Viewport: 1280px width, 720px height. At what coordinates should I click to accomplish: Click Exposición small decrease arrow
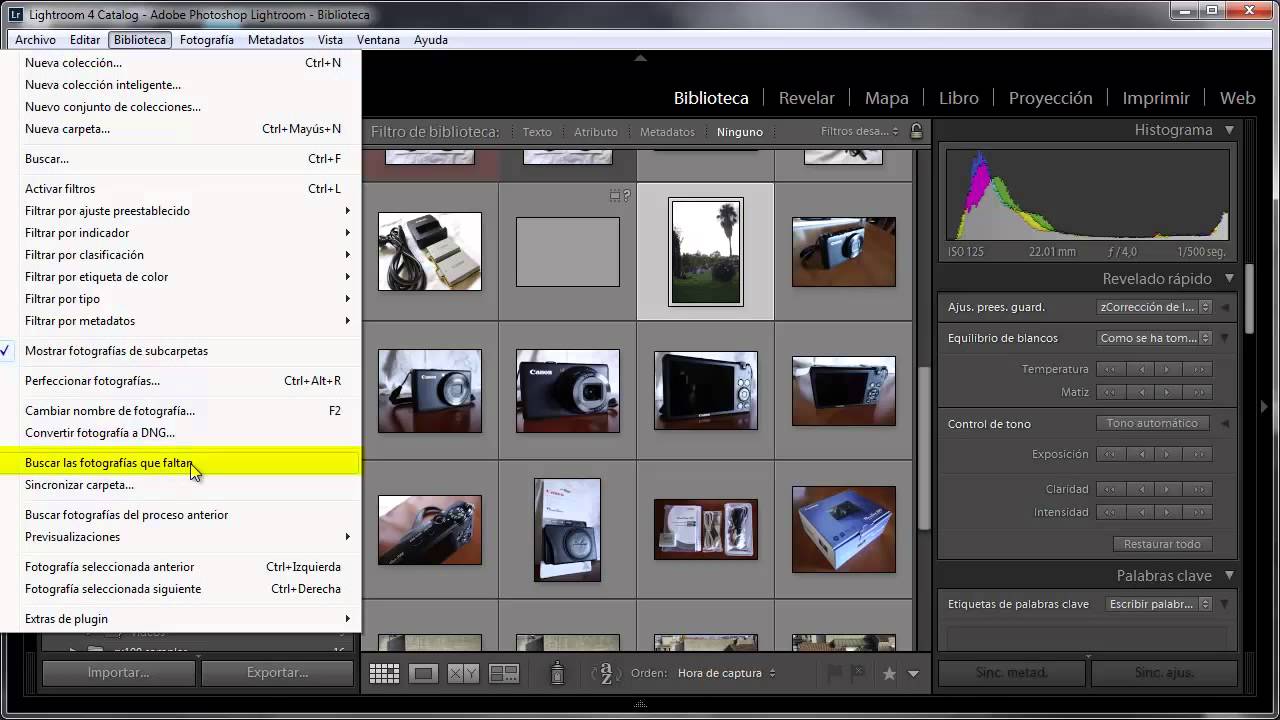click(1142, 454)
